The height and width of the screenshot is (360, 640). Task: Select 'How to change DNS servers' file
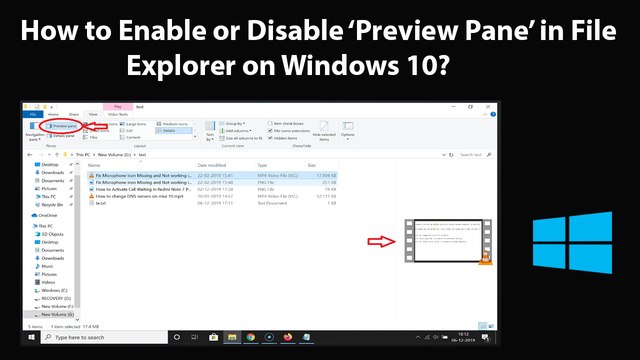tap(212, 196)
